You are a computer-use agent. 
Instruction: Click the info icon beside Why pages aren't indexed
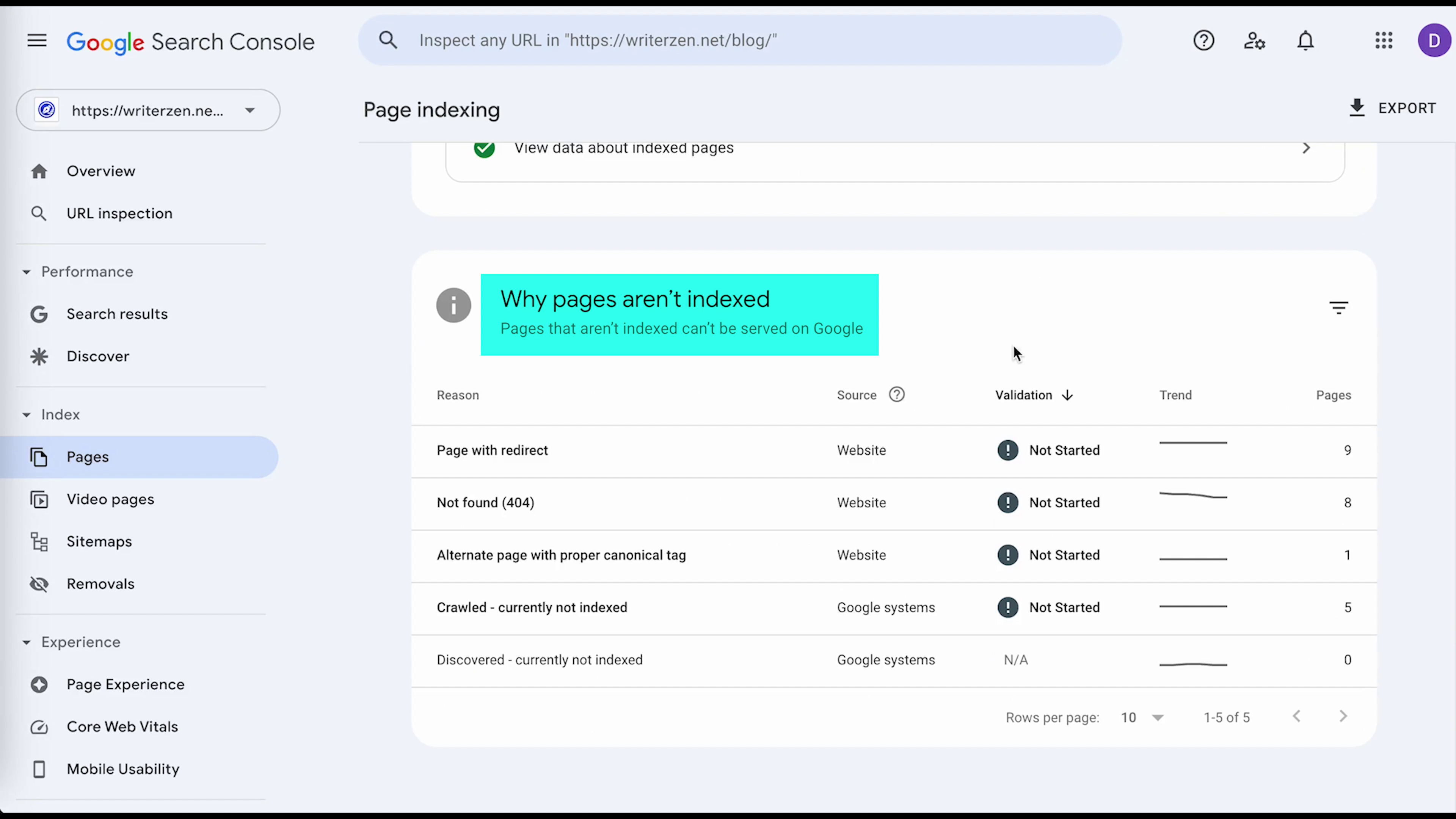click(x=453, y=306)
